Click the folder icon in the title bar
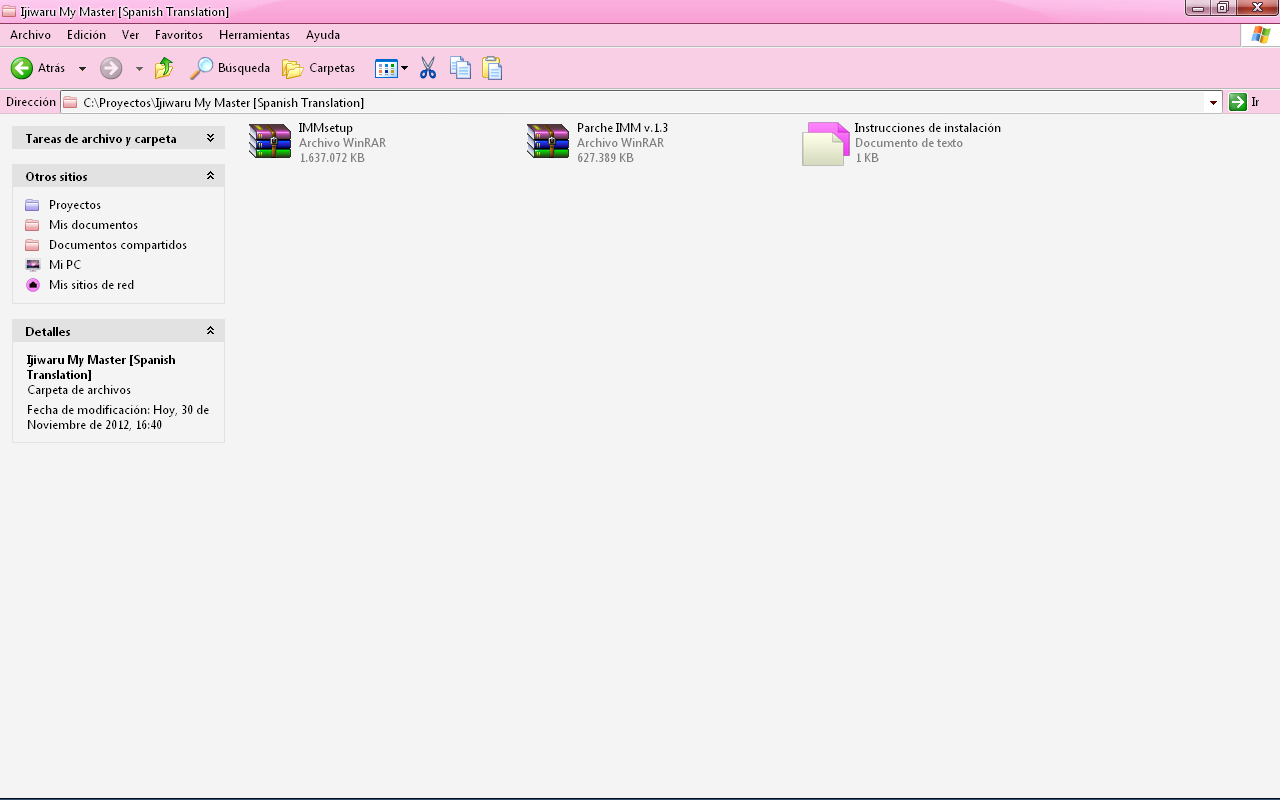This screenshot has width=1280, height=800. pos(9,12)
